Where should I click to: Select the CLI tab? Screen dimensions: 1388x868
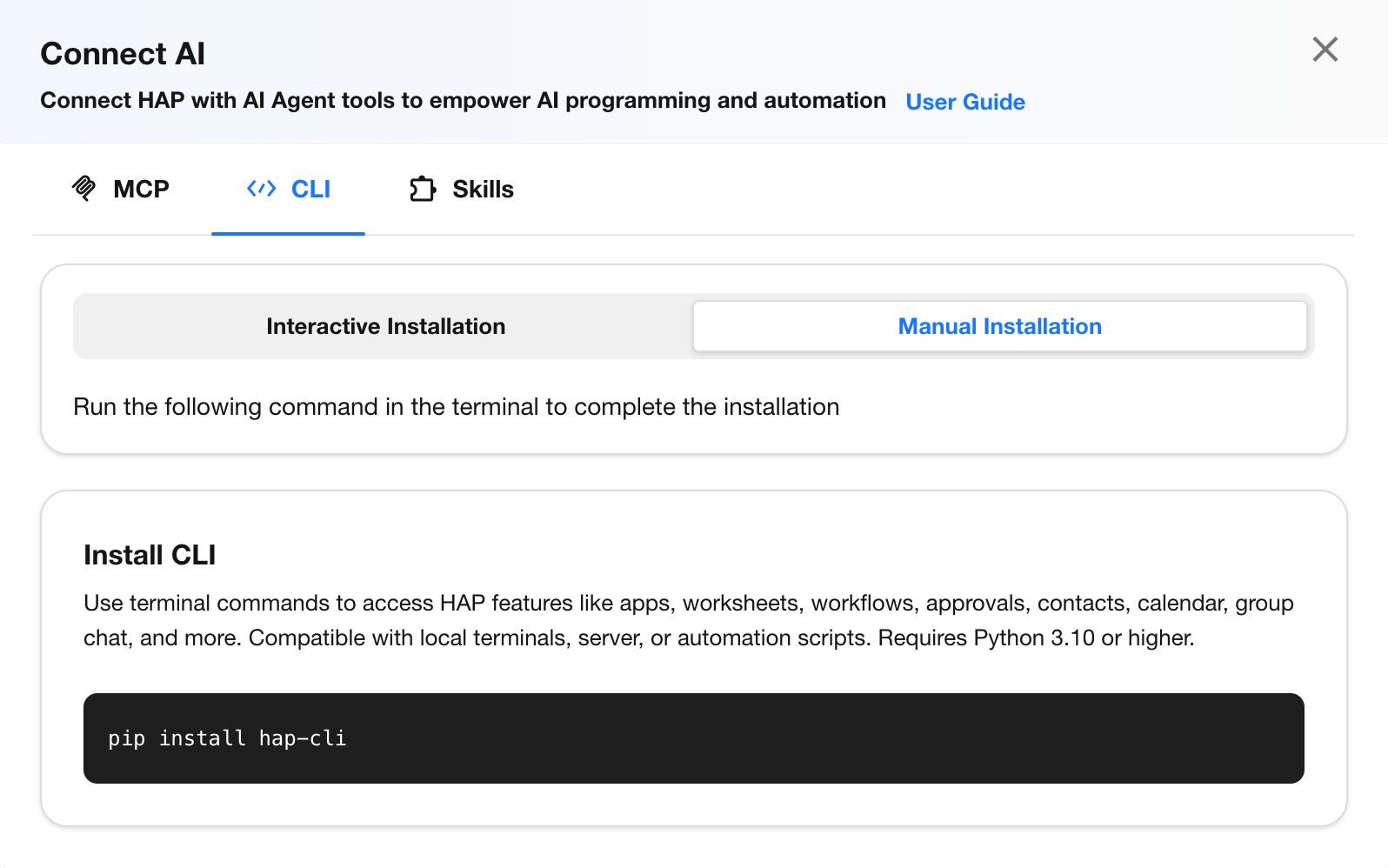[288, 189]
